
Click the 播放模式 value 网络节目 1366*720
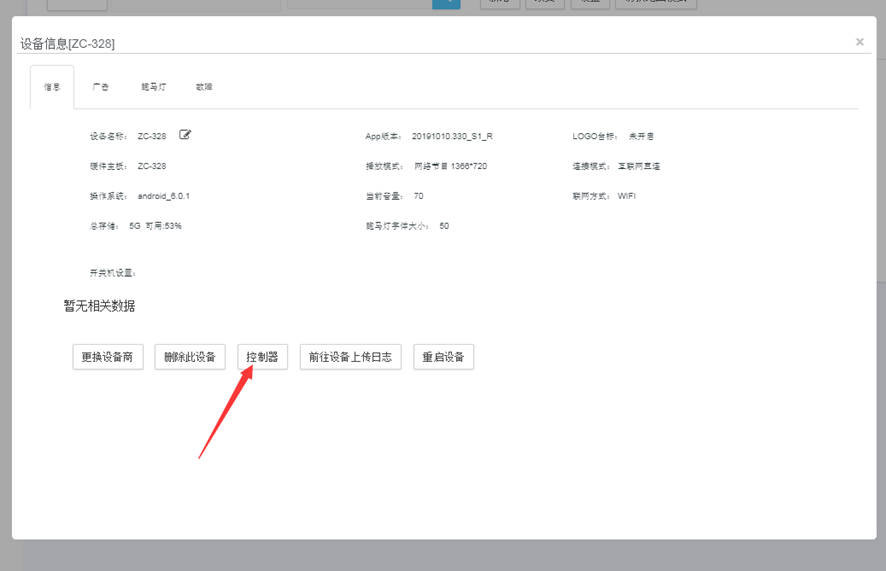pyautogui.click(x=450, y=166)
